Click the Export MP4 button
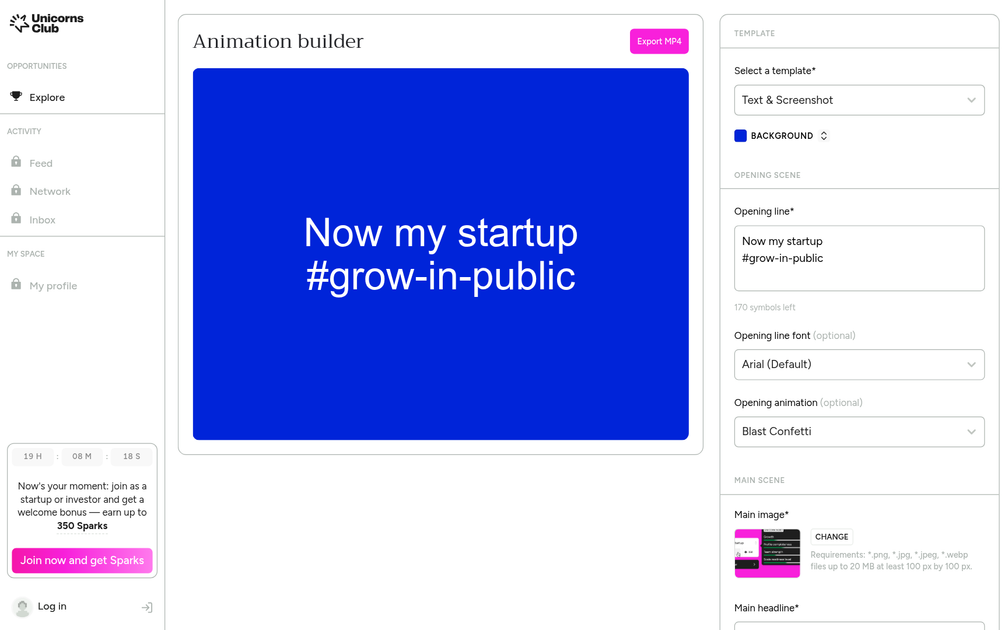Screen dimensions: 1008x630 658,41
